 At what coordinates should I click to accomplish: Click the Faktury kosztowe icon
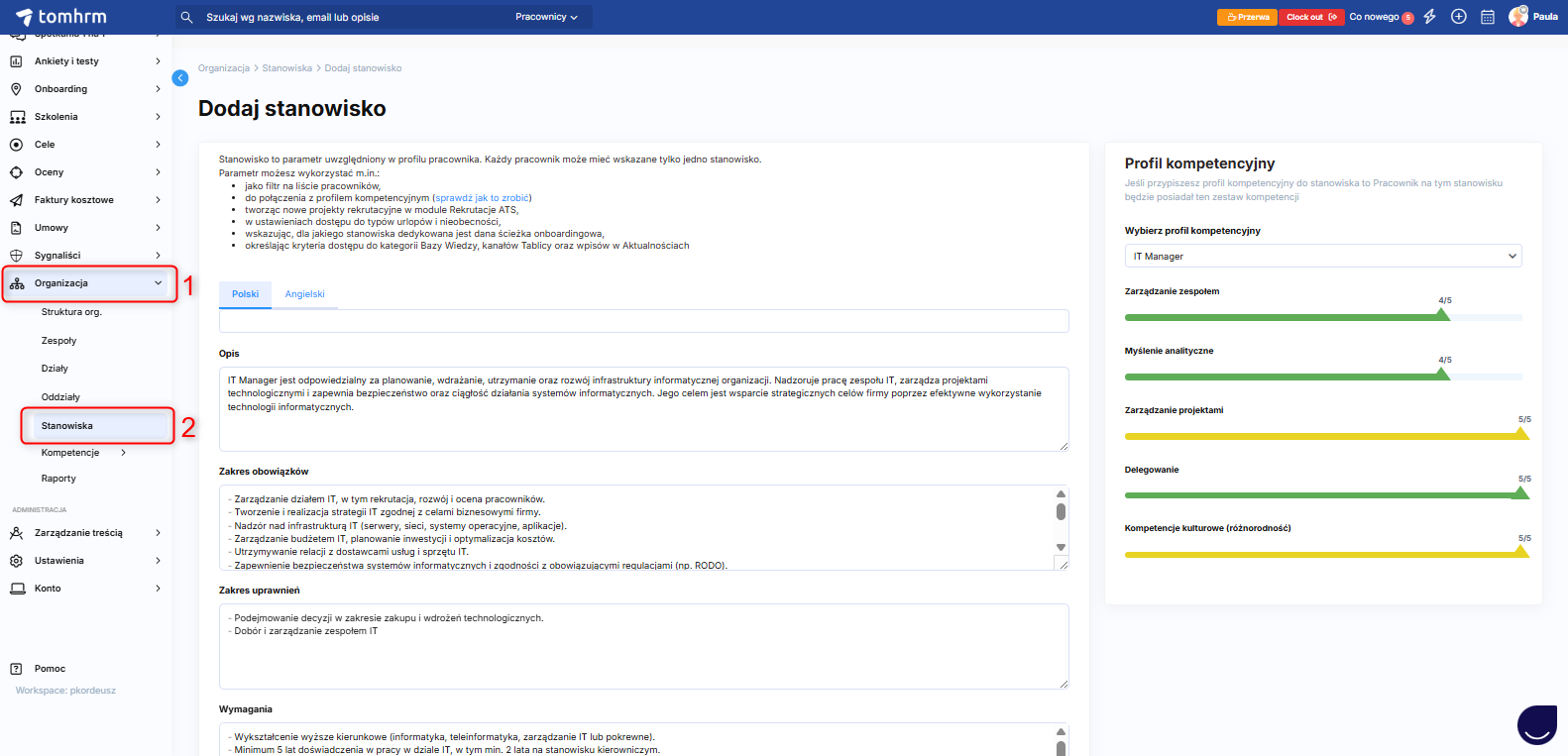[x=16, y=200]
